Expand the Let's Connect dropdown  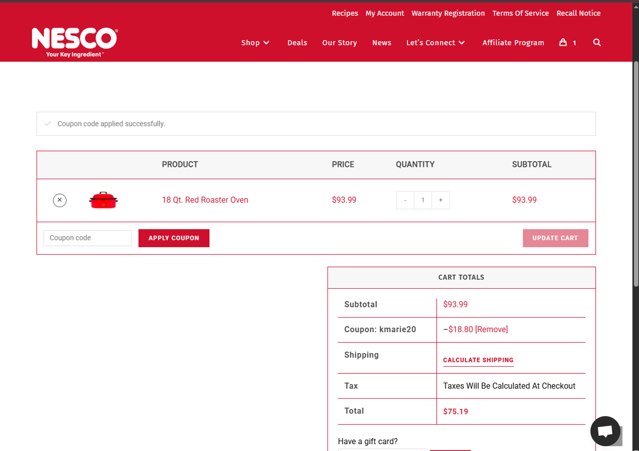(435, 42)
